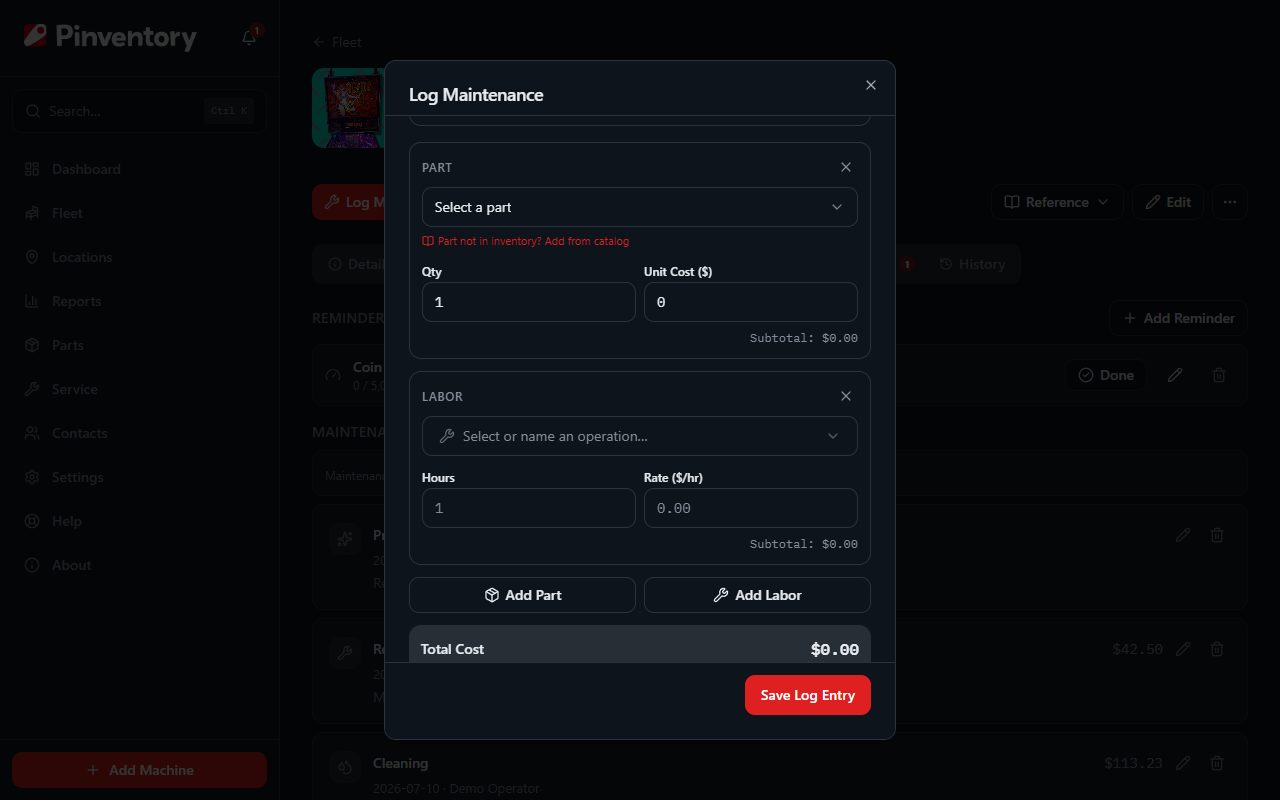
Task: Open the Select a part dropdown
Action: coord(640,207)
